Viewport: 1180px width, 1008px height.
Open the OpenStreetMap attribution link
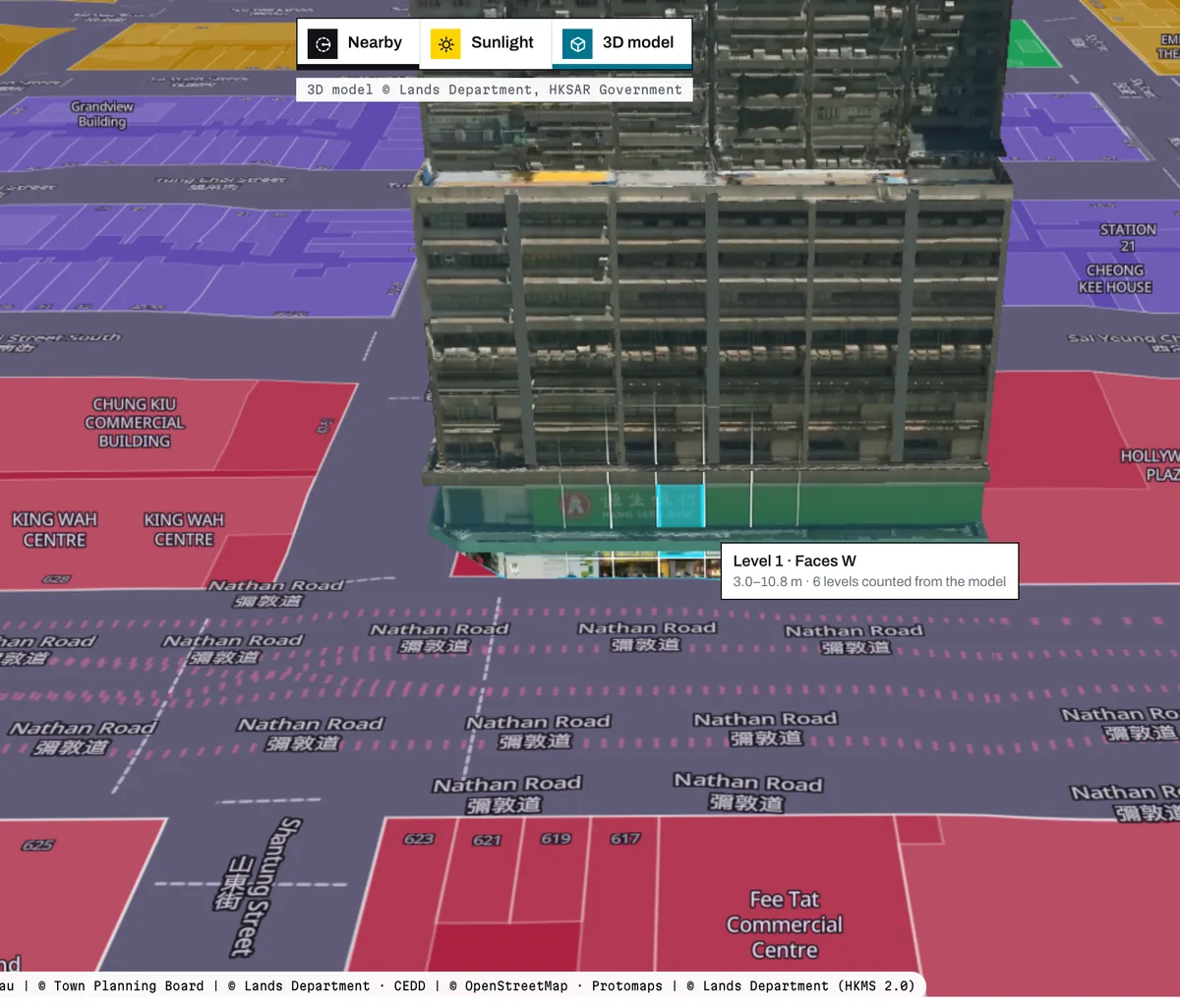pos(516,985)
